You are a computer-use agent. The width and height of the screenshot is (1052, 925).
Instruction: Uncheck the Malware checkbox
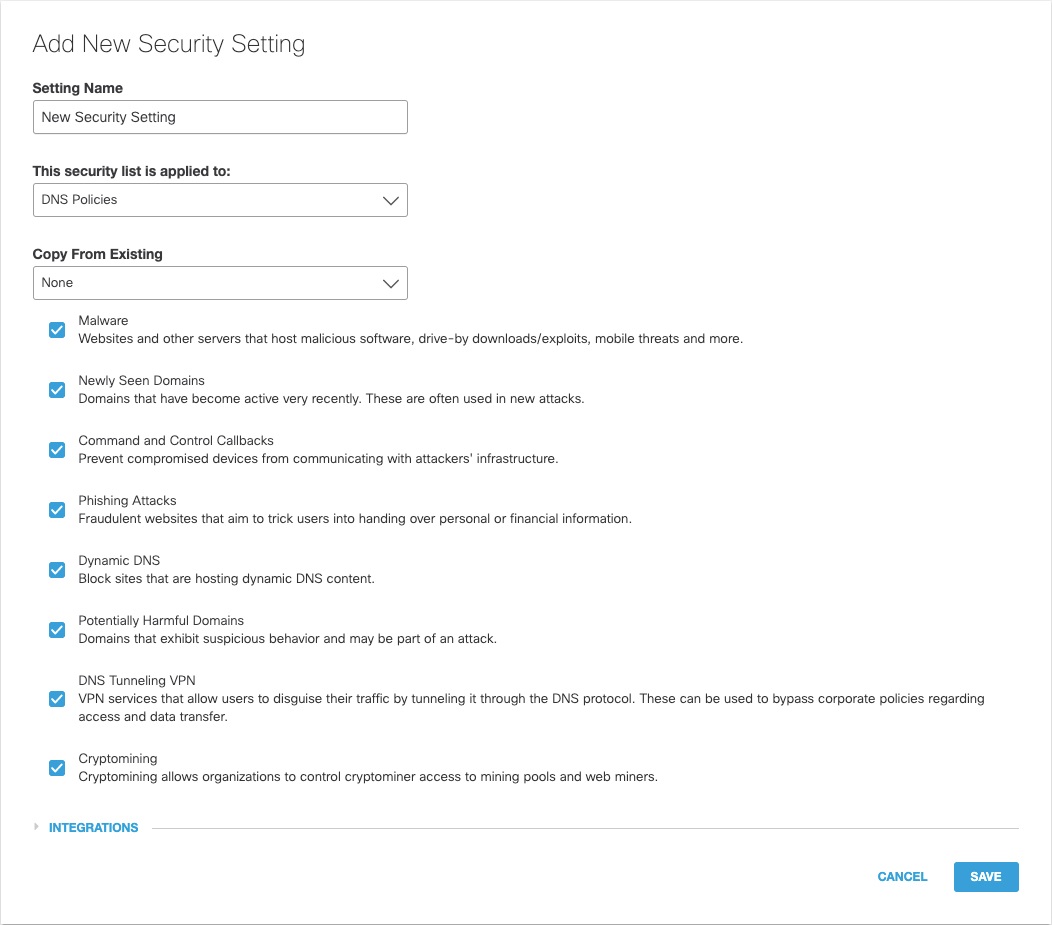pos(57,330)
